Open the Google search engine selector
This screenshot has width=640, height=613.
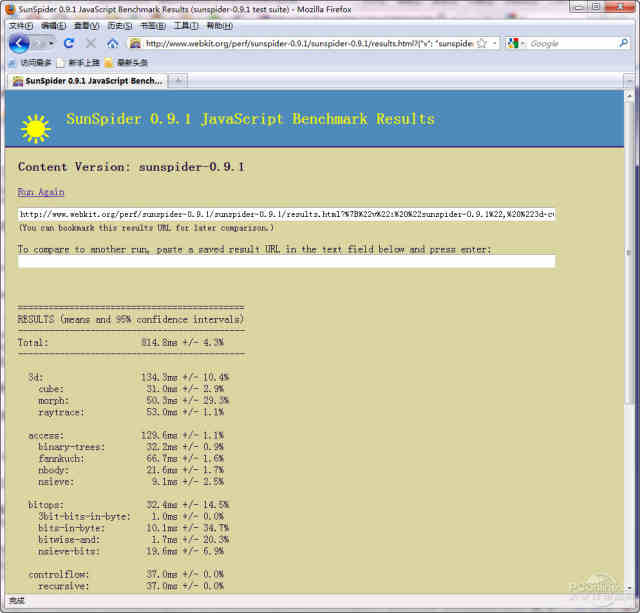[515, 43]
